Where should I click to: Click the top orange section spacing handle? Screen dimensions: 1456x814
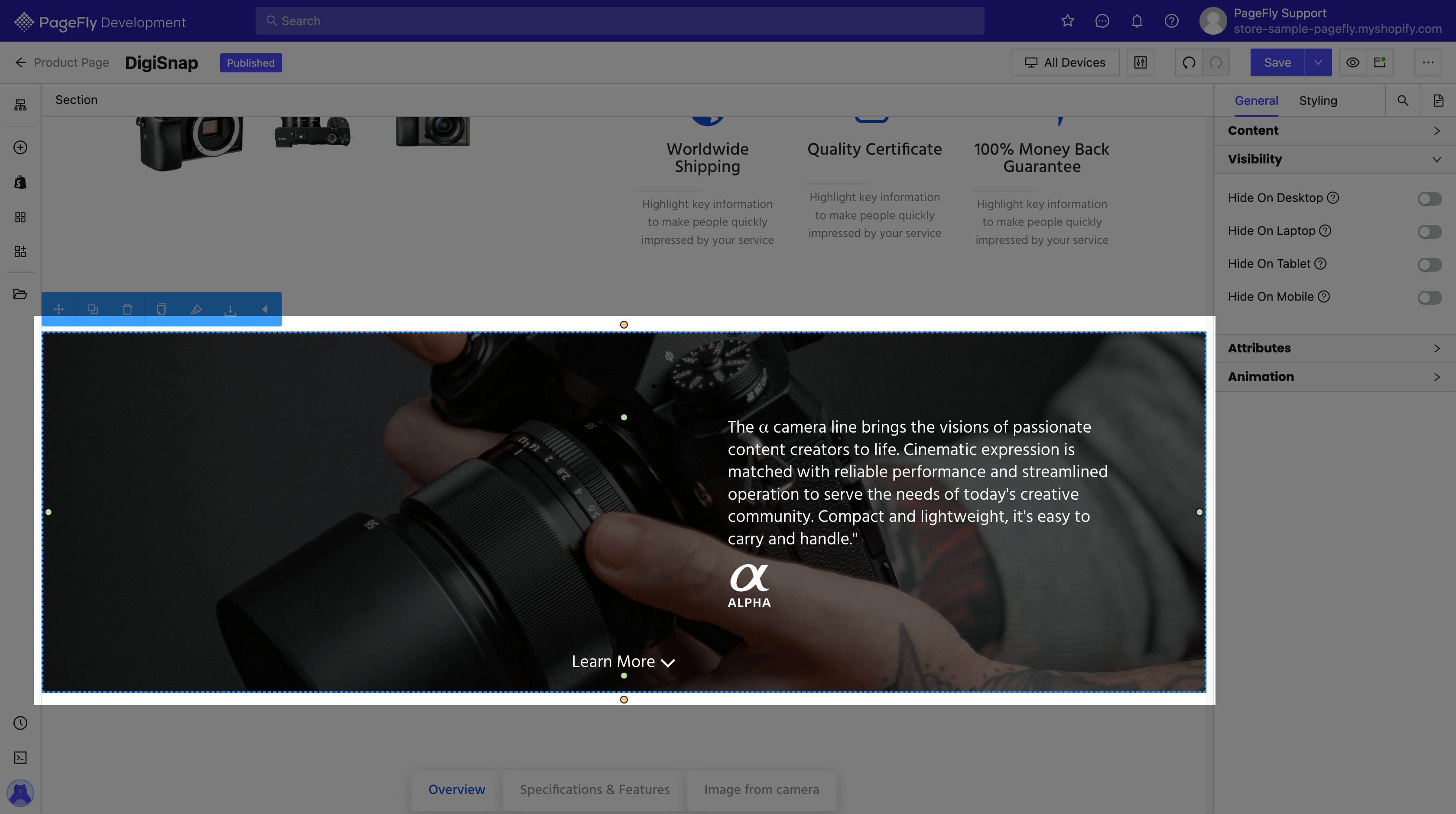coord(624,325)
